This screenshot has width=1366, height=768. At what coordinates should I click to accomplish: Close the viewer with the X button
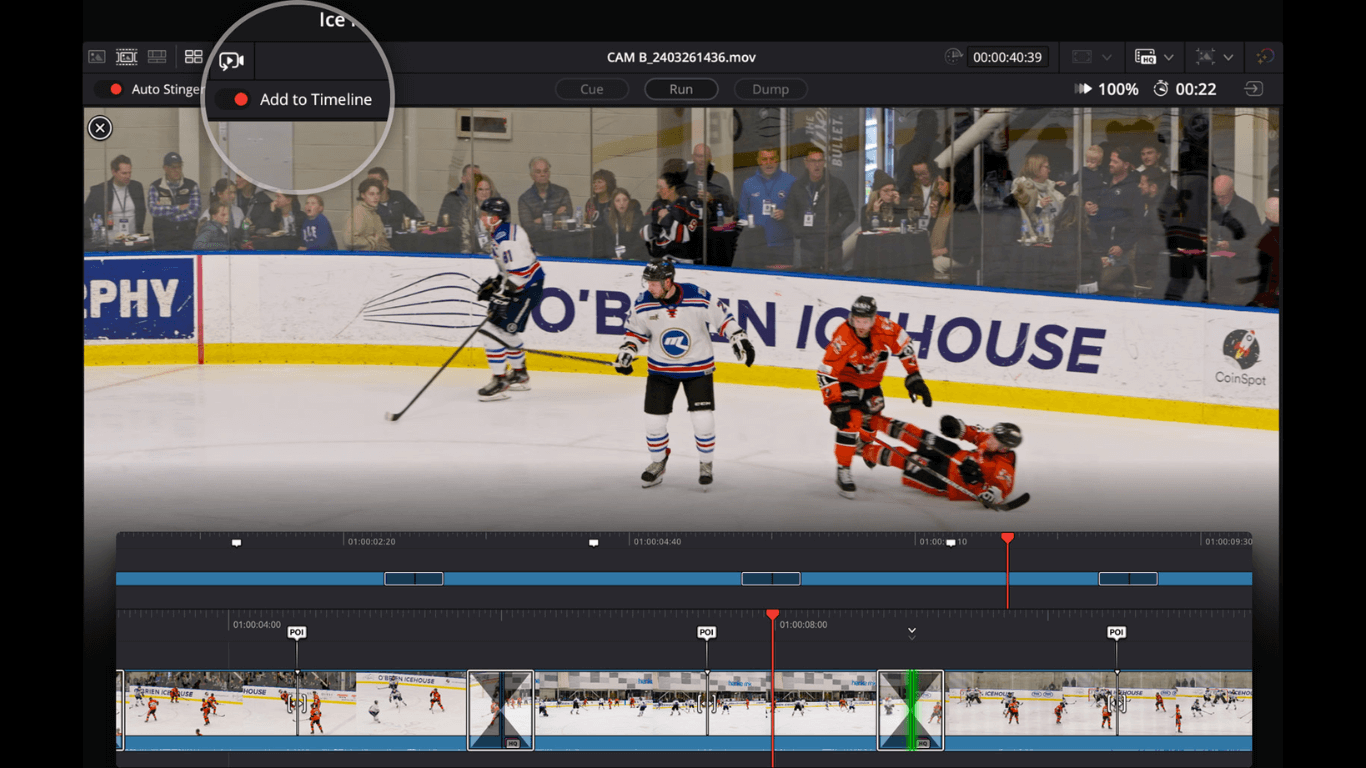[100, 128]
